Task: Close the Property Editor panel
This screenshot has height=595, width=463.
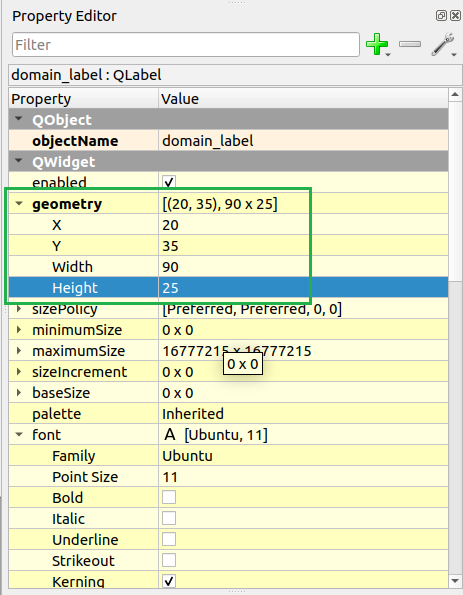Action: (x=455, y=16)
